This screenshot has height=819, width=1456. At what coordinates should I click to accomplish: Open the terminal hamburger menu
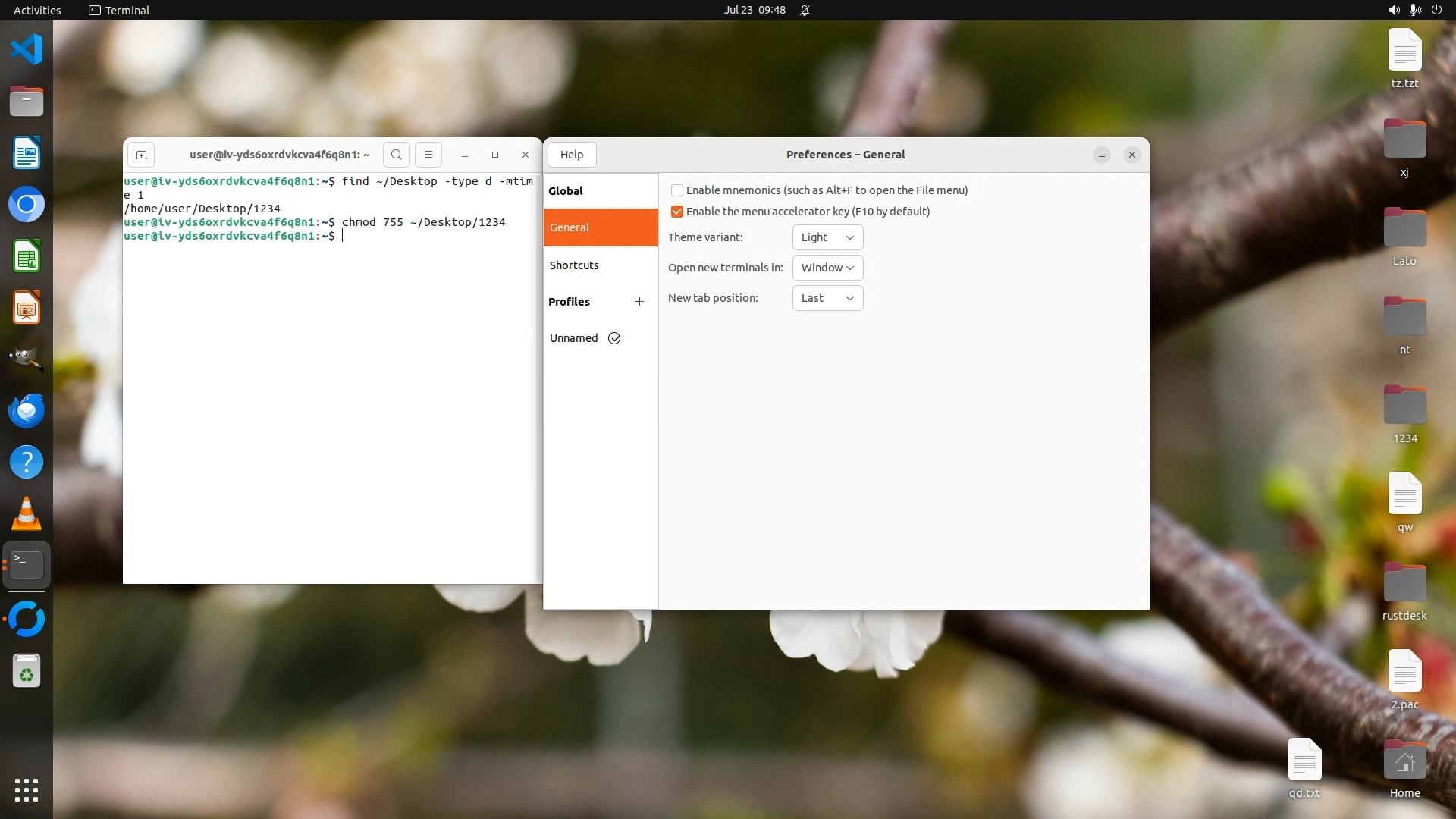tap(428, 155)
